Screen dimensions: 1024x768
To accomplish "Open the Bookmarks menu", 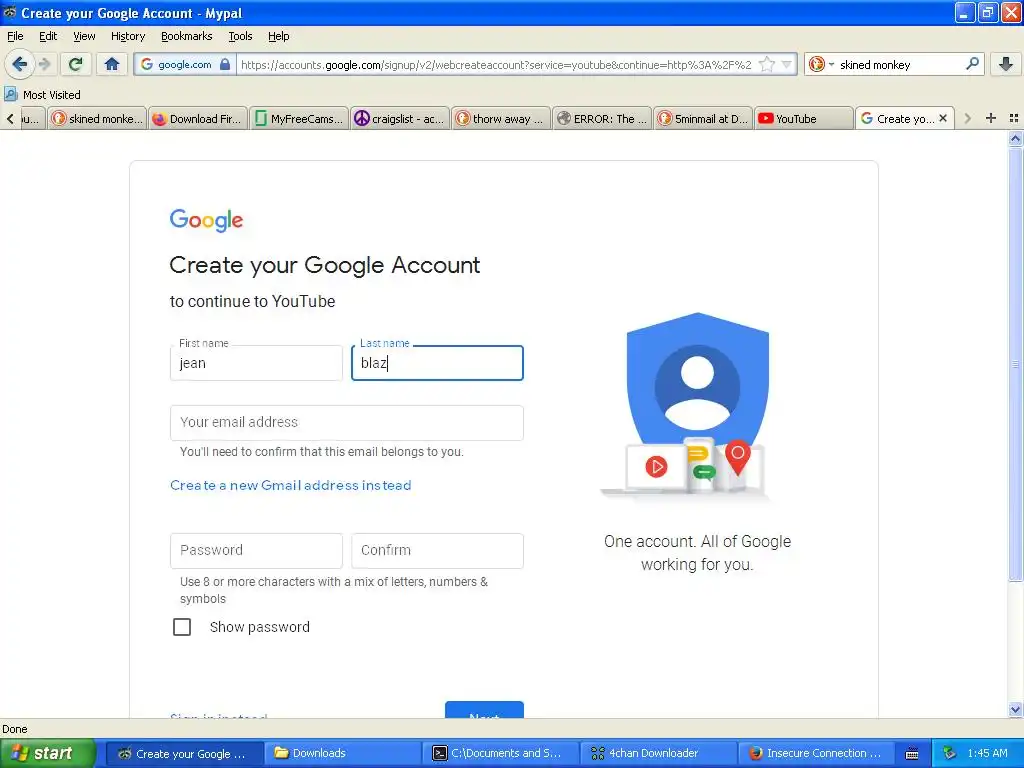I will click(186, 36).
